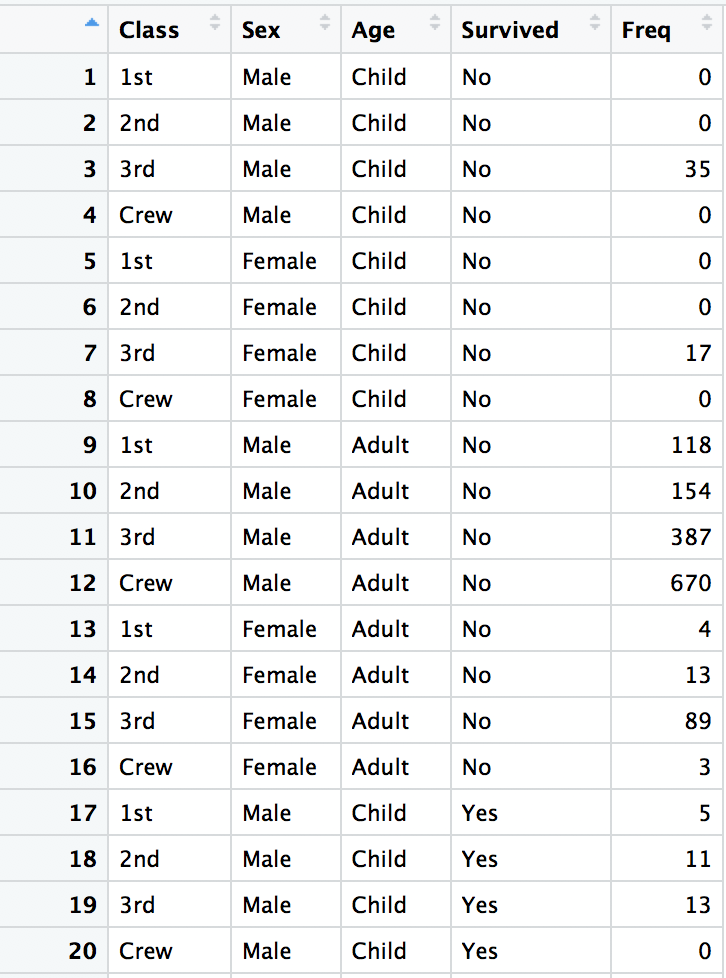Screen dimensions: 726x978
Task: Select row number 1
Action: pyautogui.click(x=90, y=77)
